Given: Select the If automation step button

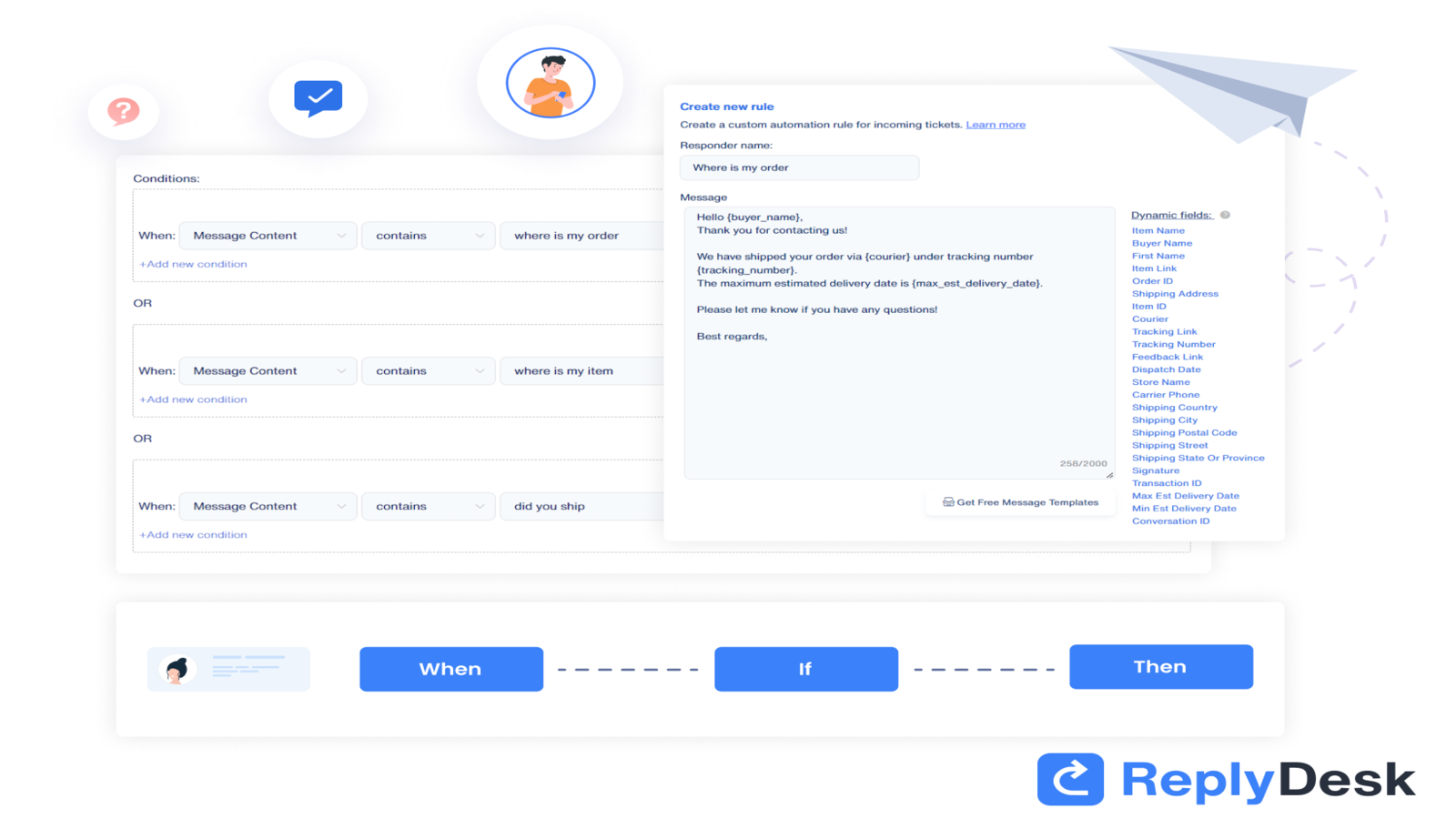Looking at the screenshot, I should (x=805, y=669).
